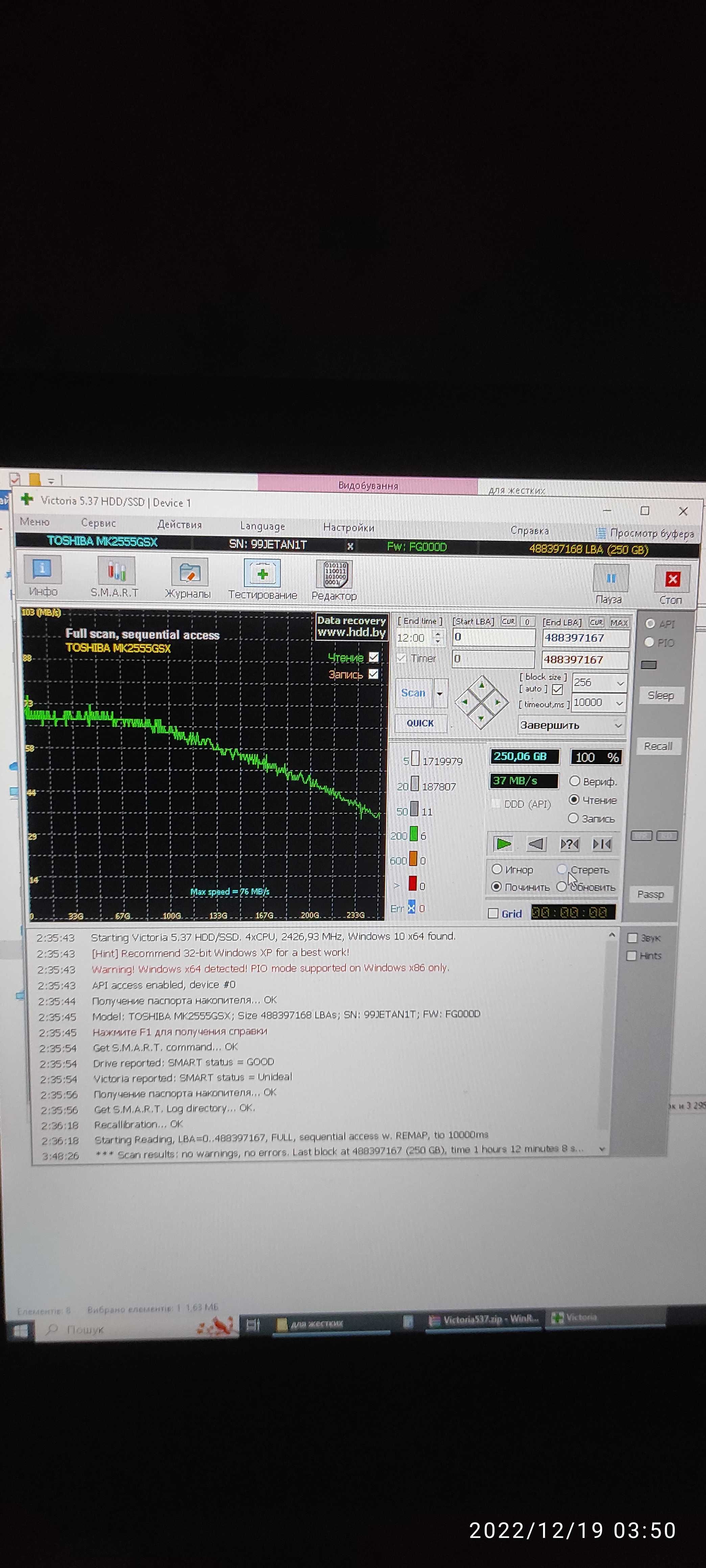This screenshot has width=706, height=1568.
Task: Click the green 200 ms block swatch
Action: pyautogui.click(x=414, y=834)
